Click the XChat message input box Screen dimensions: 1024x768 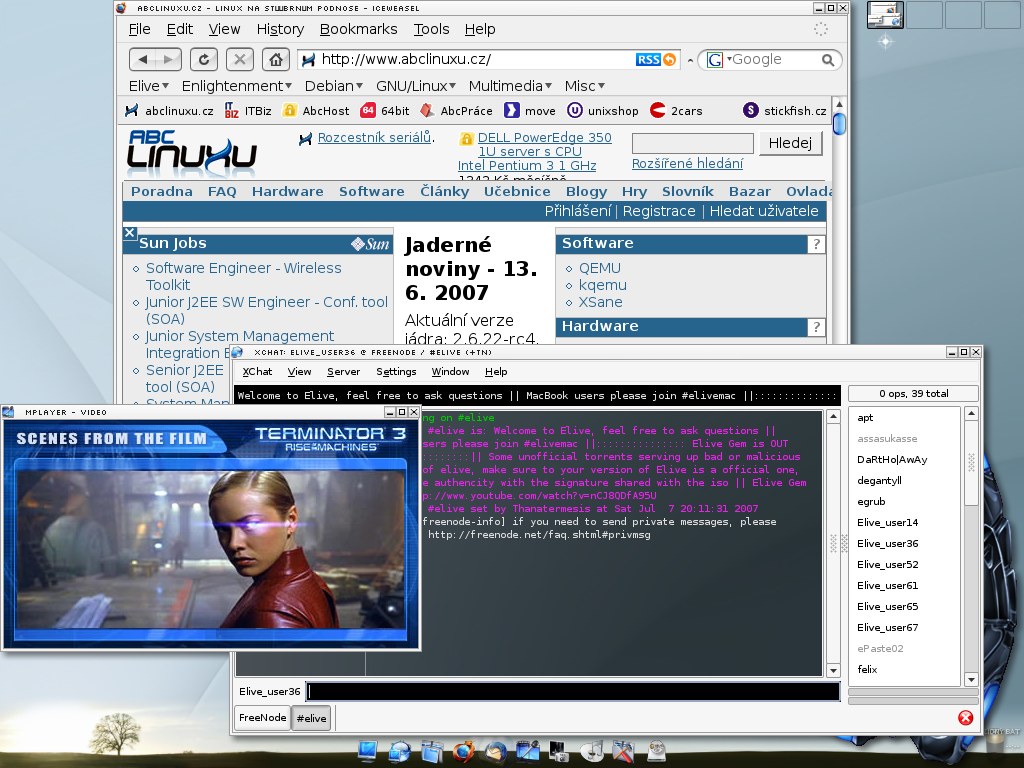(x=573, y=692)
